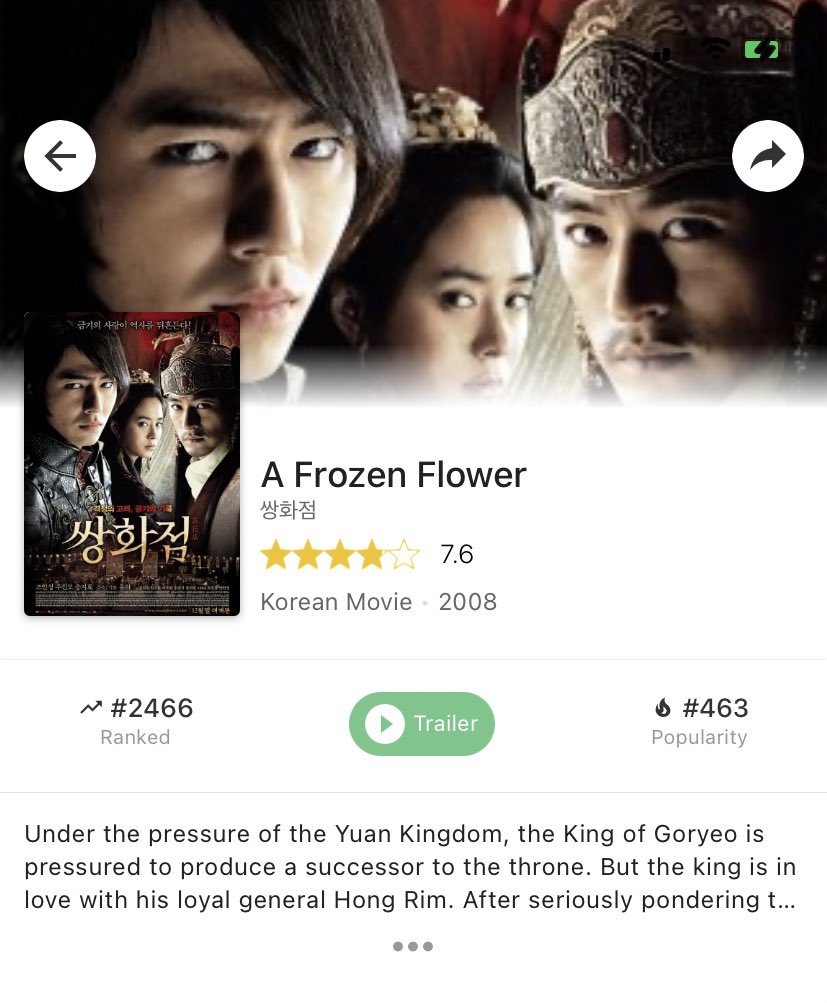
Task: Click the star rating row
Action: pyautogui.click(x=340, y=555)
